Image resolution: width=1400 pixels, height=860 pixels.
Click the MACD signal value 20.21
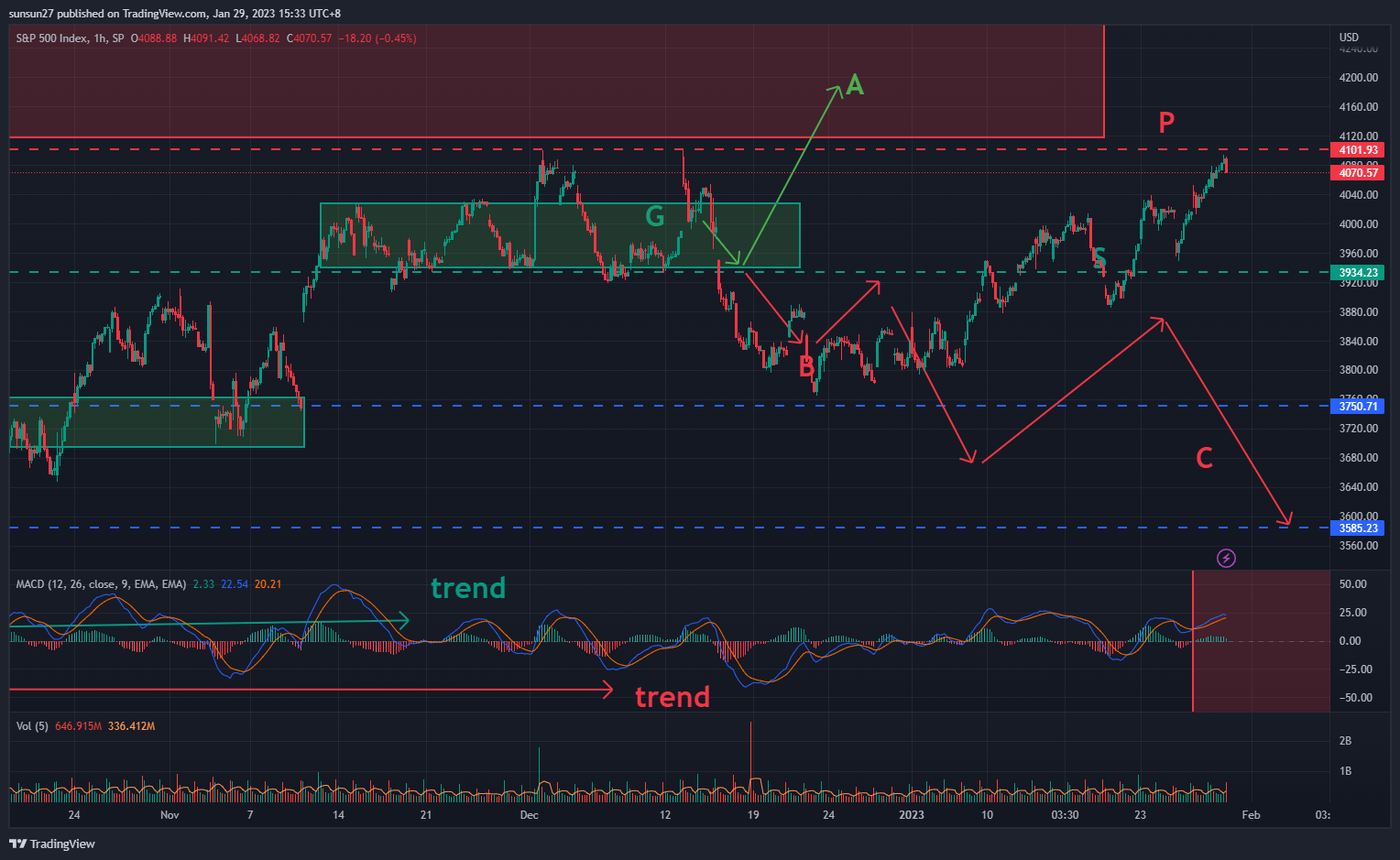pyautogui.click(x=268, y=583)
